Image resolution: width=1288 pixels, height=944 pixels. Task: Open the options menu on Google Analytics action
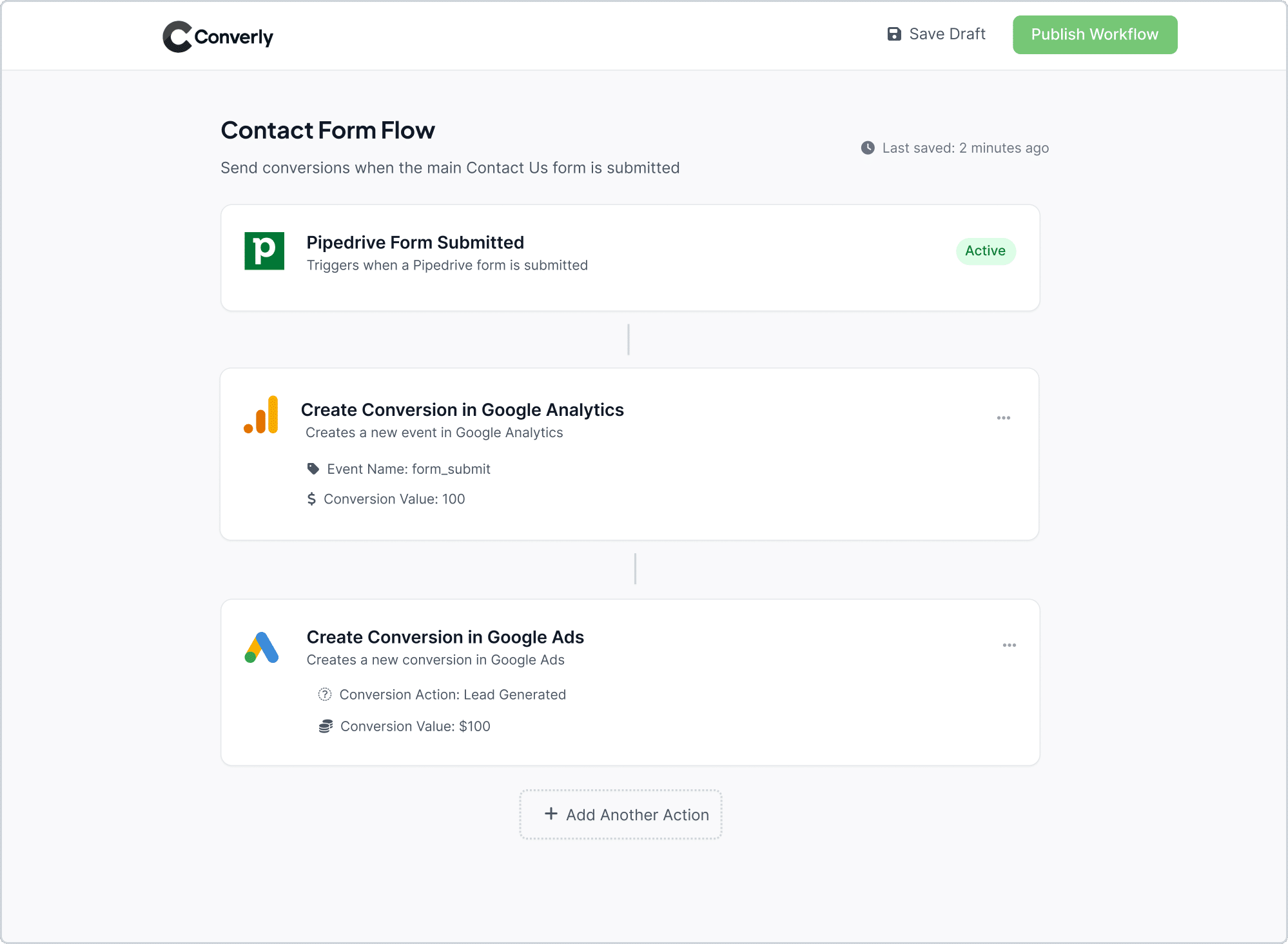[1003, 417]
